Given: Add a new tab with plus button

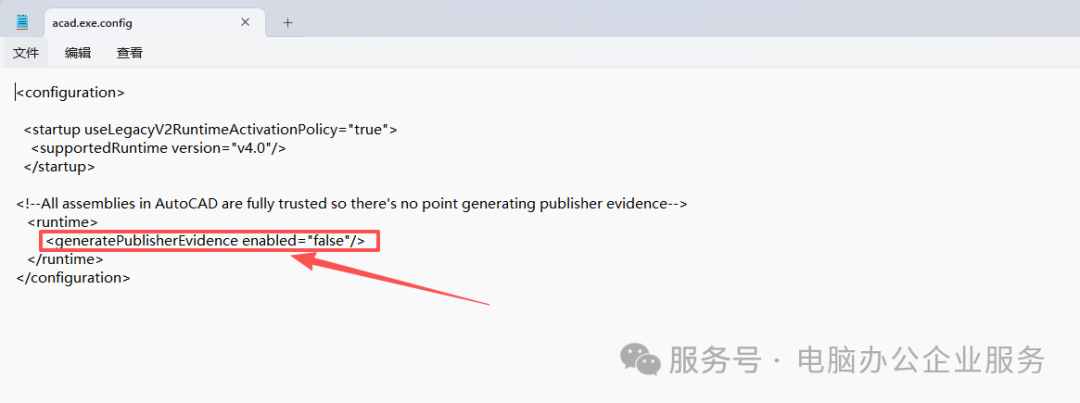Looking at the screenshot, I should (x=288, y=22).
